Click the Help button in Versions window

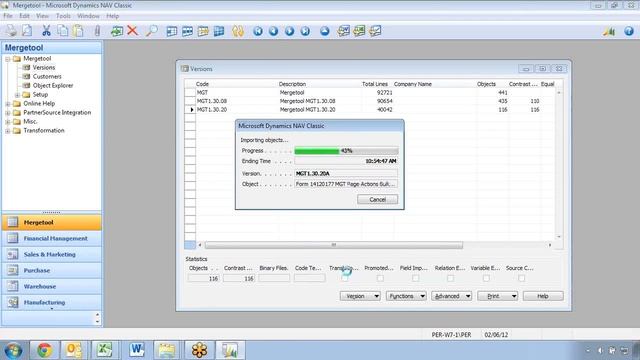(543, 296)
